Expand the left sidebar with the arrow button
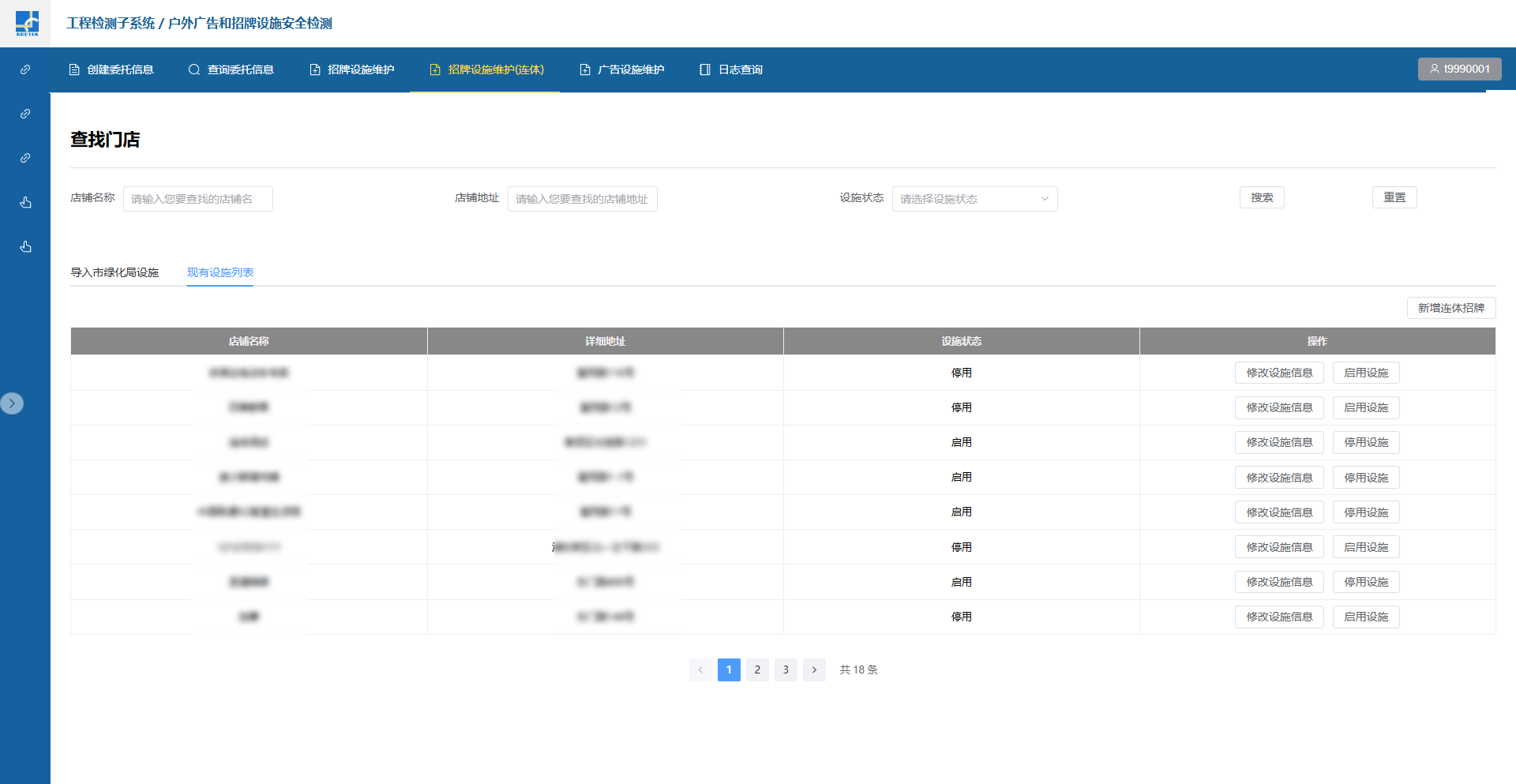Screen dimensions: 1516x784 (12, 403)
